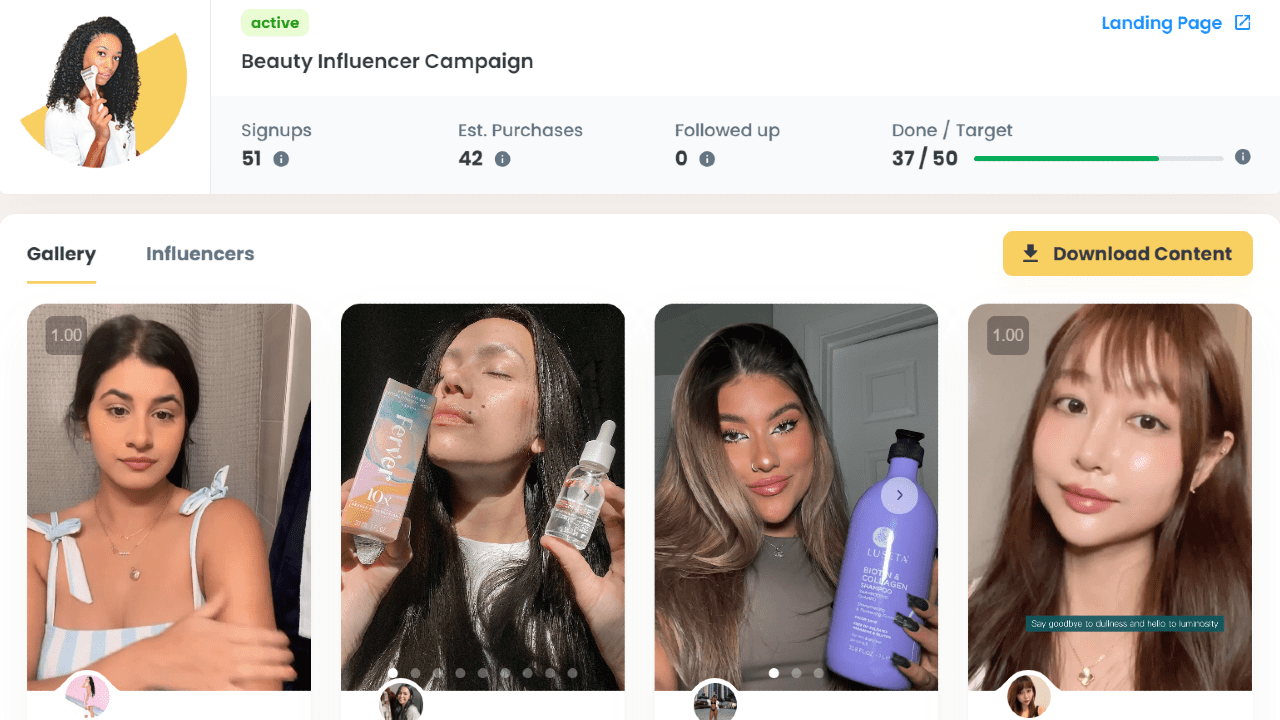Image resolution: width=1280 pixels, height=720 pixels.
Task: Switch to the Gallery tab
Action: pos(61,254)
